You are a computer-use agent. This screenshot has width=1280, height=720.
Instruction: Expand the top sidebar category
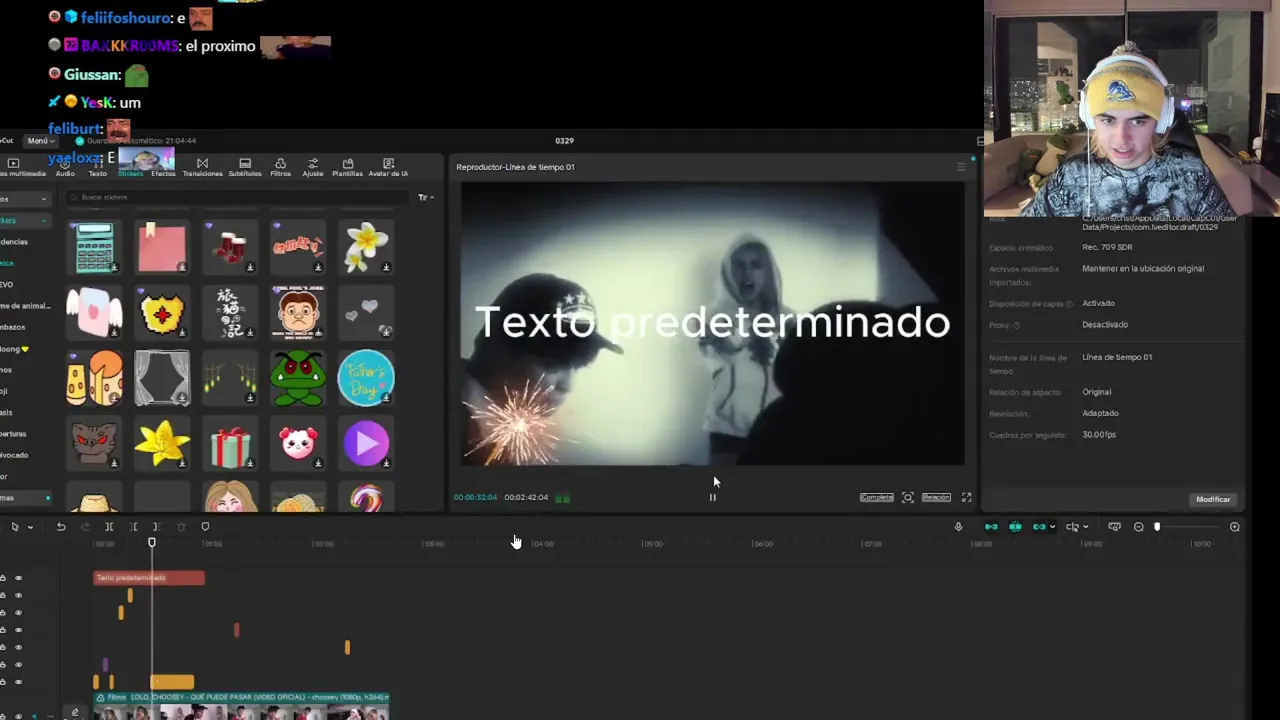(43, 199)
